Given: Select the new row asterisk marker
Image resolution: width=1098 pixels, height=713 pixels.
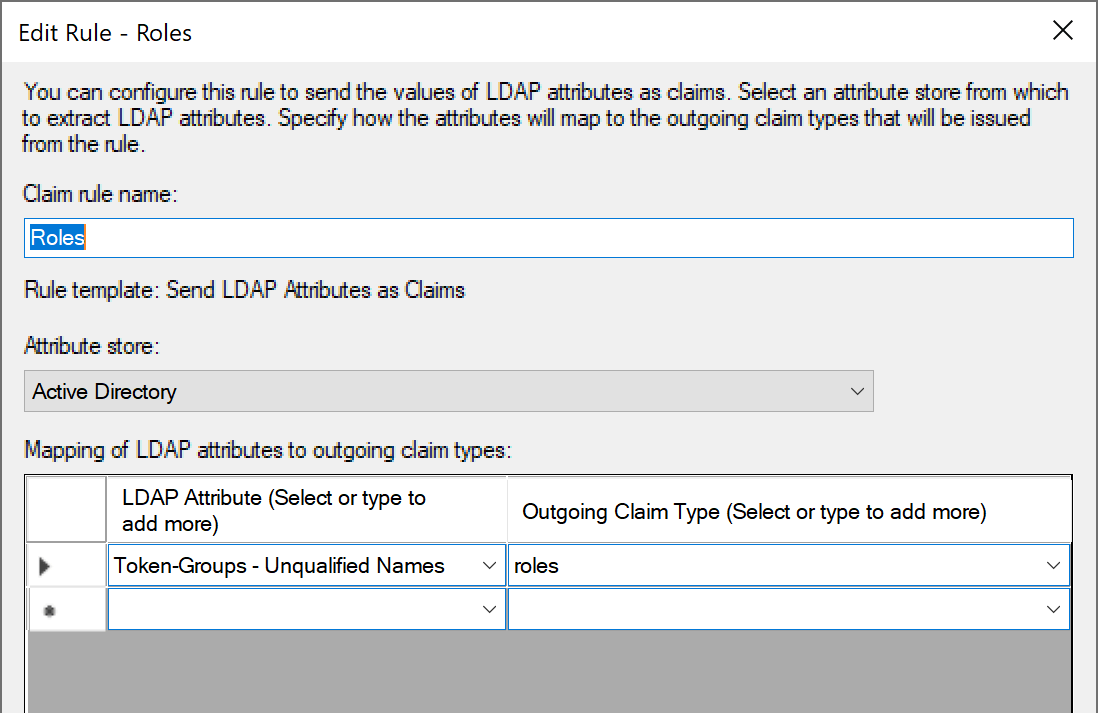Looking at the screenshot, I should click(x=49, y=610).
